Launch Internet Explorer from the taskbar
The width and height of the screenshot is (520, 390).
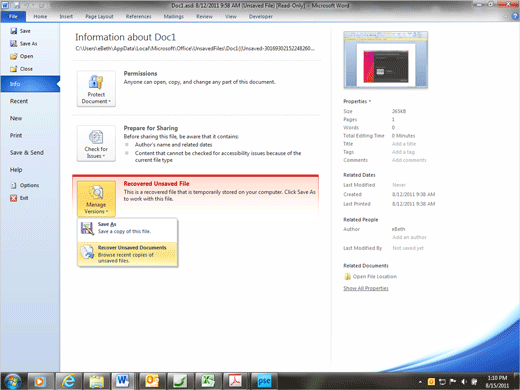pyautogui.click(x=69, y=381)
